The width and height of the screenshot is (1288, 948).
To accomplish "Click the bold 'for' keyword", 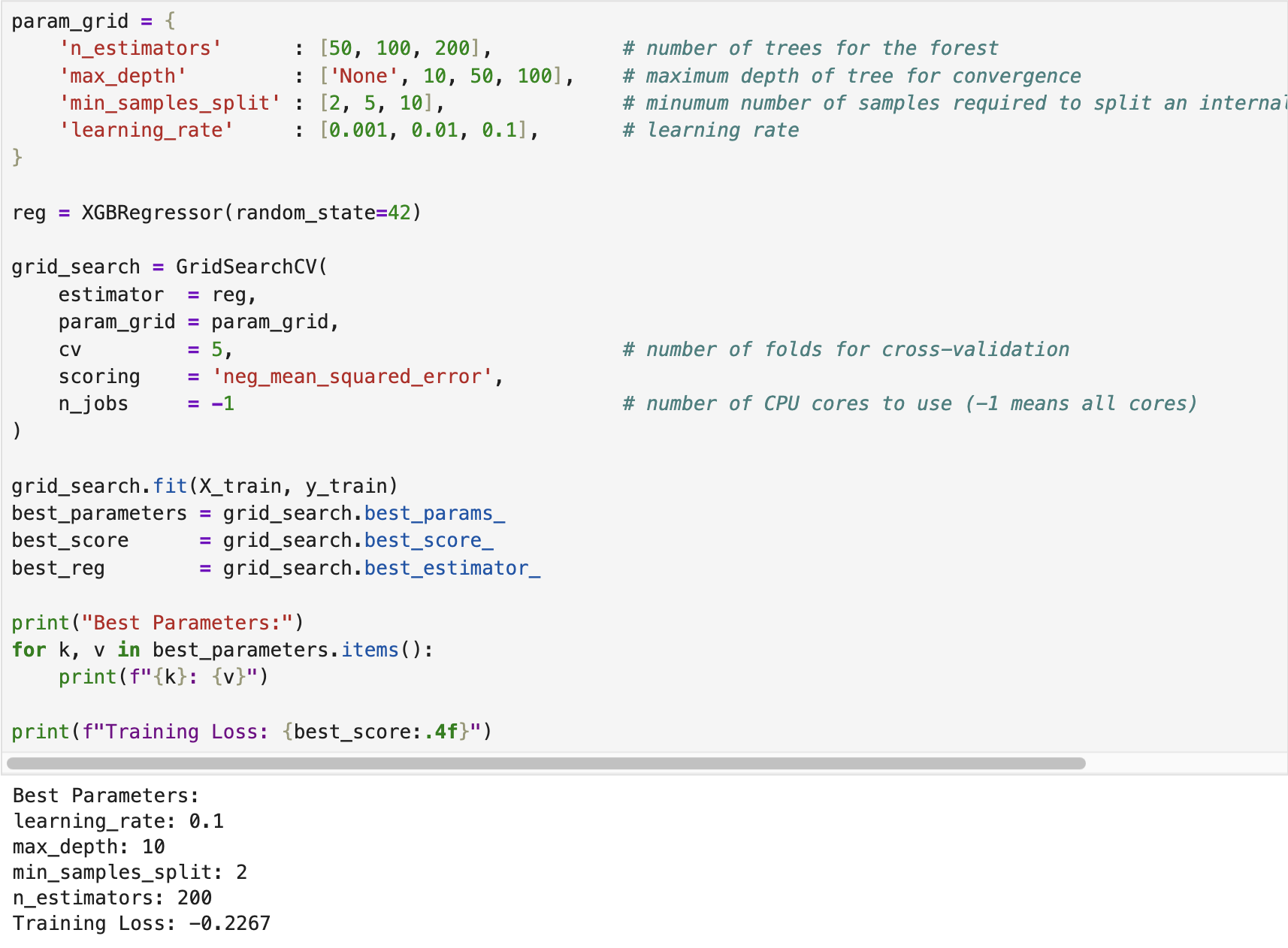I will pos(29,651).
